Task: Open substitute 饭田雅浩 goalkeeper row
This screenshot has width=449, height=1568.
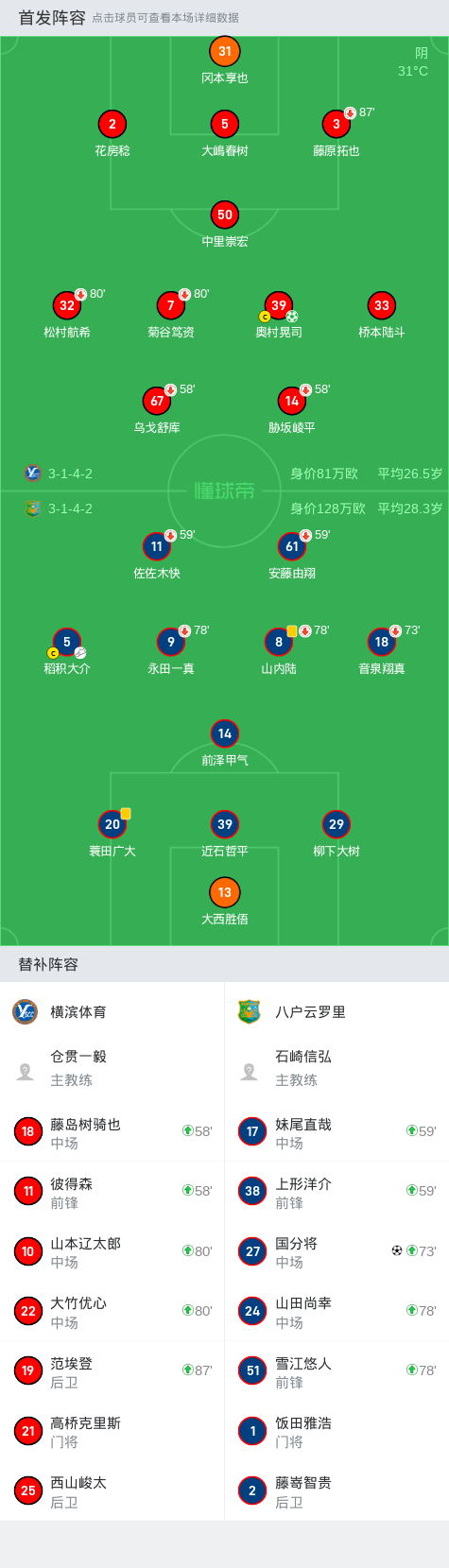Action: pos(337,1431)
